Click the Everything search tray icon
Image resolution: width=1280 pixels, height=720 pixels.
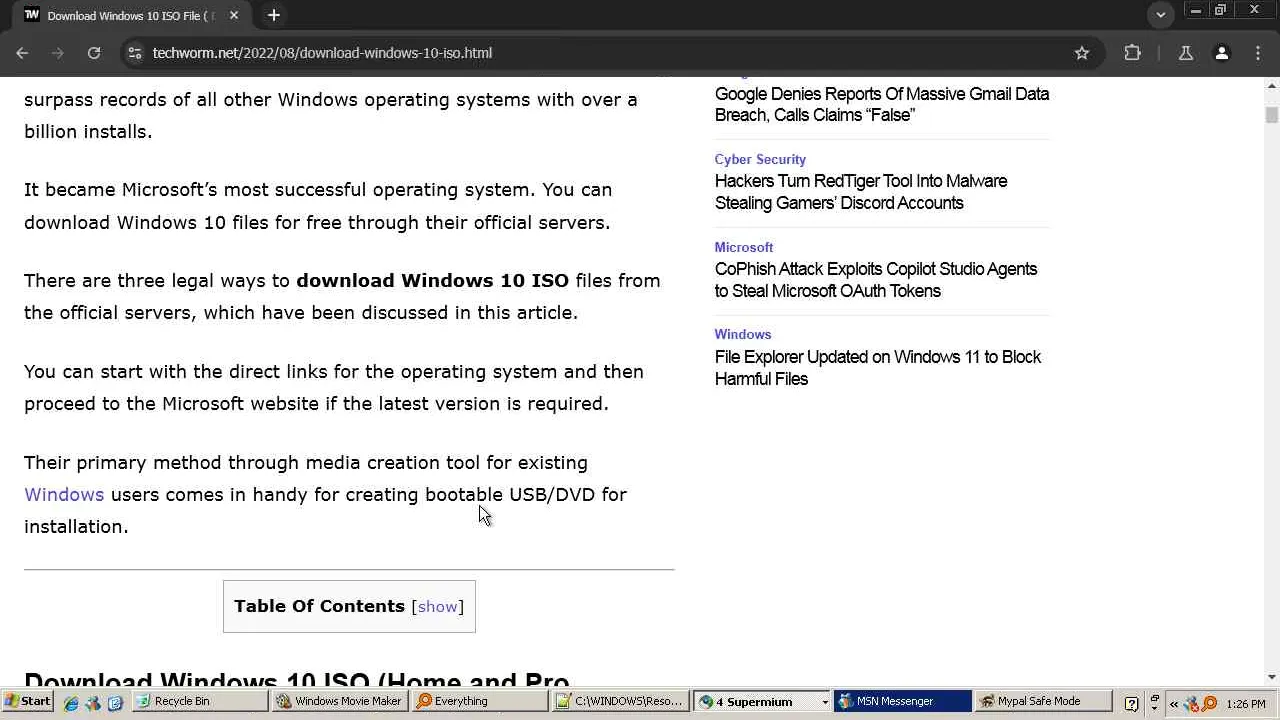tap(1209, 703)
